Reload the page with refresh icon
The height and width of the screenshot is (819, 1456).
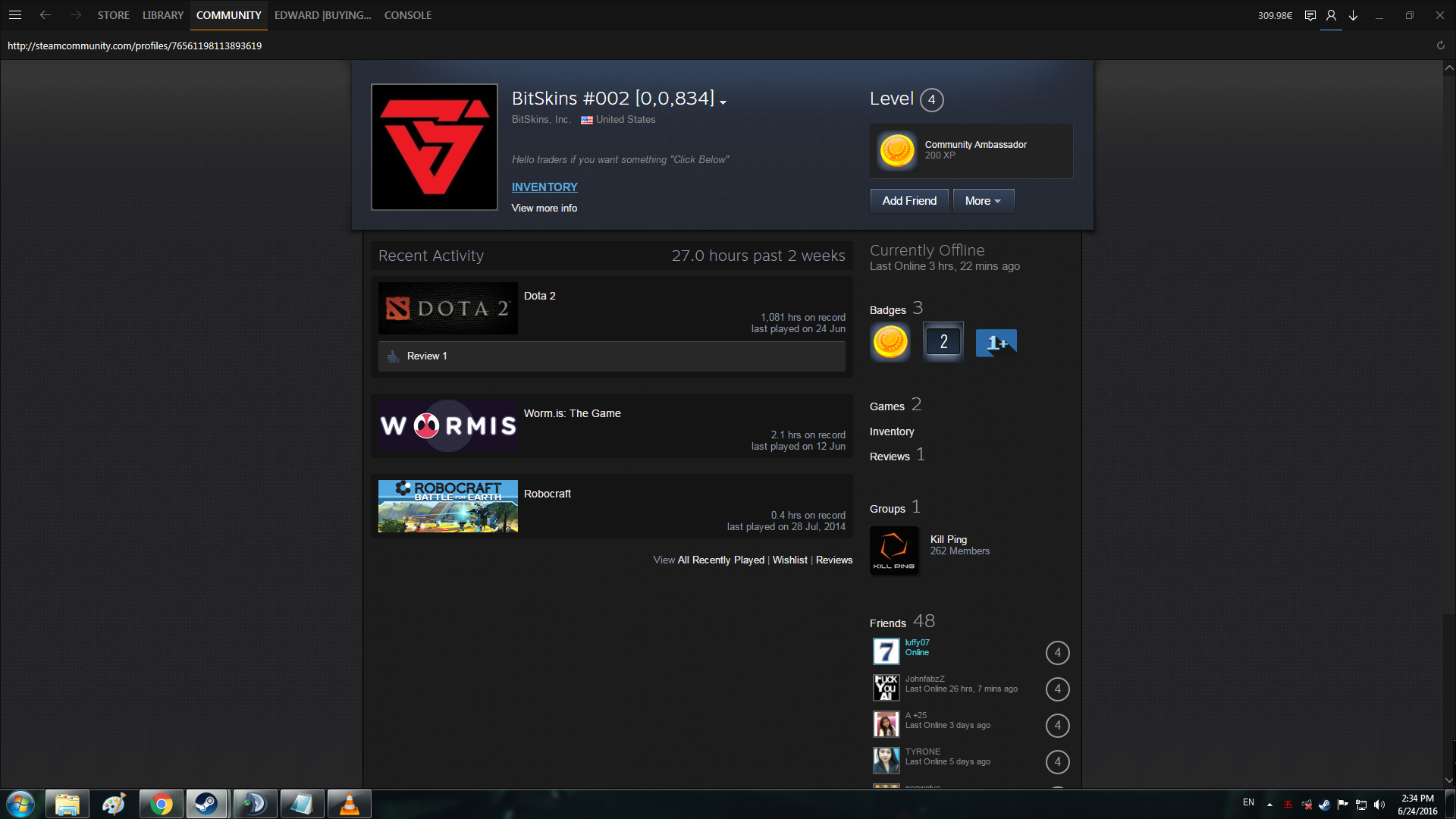pos(1441,45)
